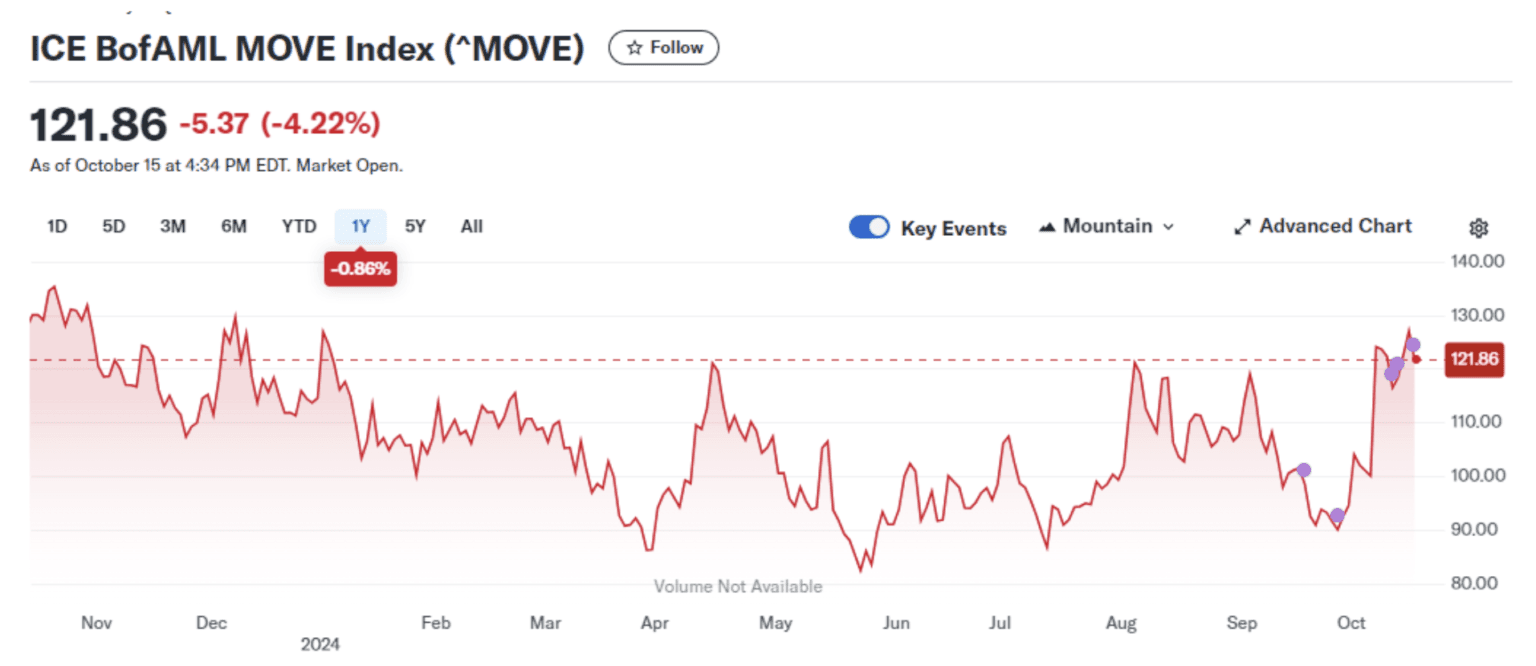Screen dimensions: 1536x666
Task: Click the 121.86 current price label on axis
Action: pyautogui.click(x=1475, y=359)
